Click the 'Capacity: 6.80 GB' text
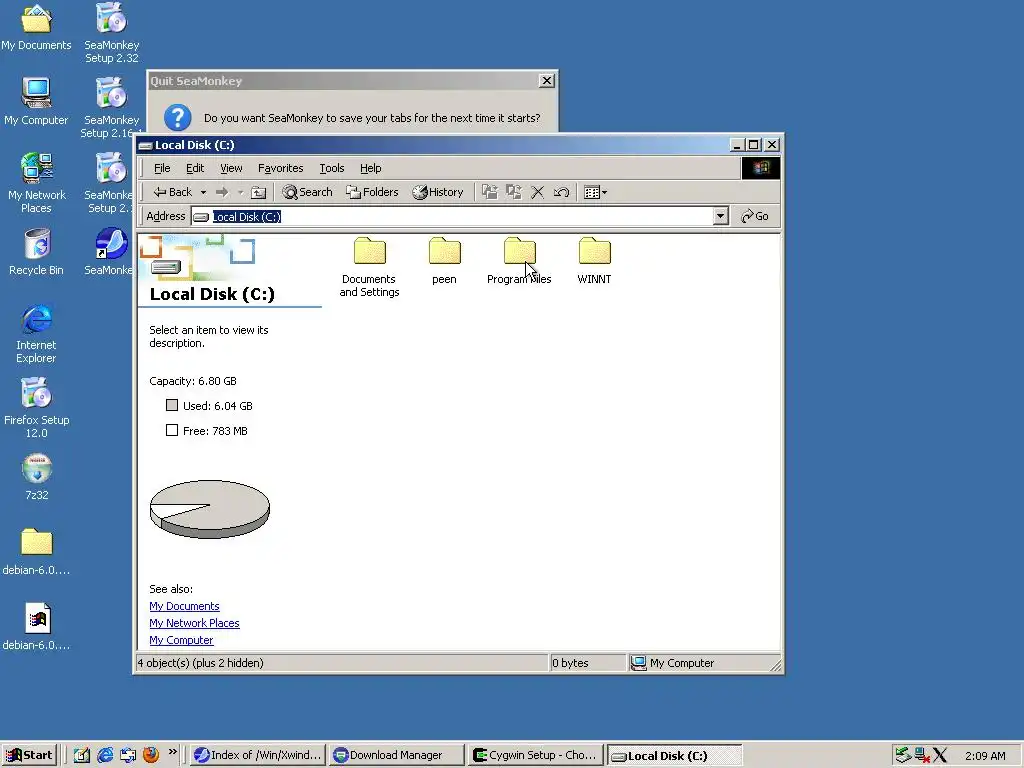Viewport: 1024px width, 768px height. click(x=193, y=381)
